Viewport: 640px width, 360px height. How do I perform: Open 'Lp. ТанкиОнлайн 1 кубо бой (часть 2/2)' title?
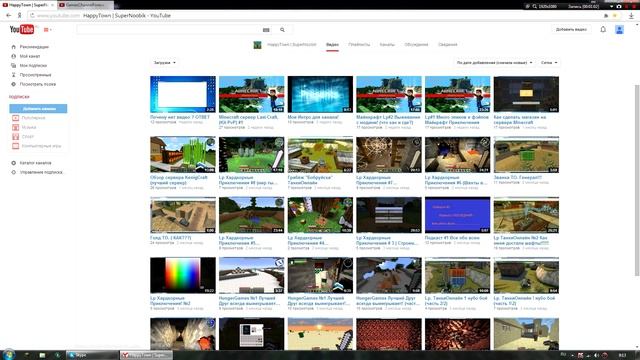pyautogui.click(x=456, y=301)
